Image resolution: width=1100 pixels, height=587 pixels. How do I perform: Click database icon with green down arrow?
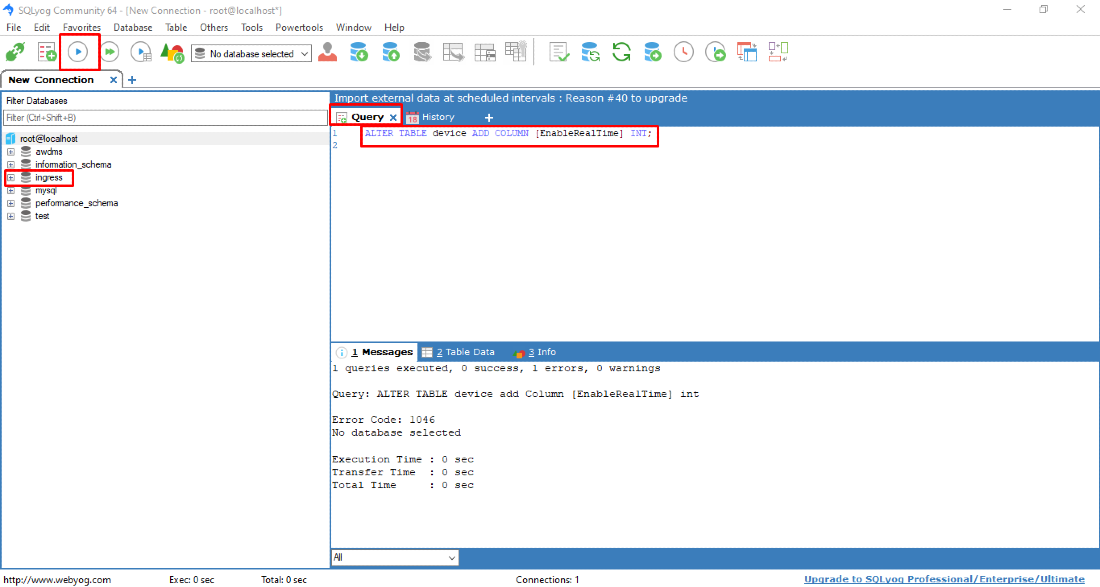359,52
